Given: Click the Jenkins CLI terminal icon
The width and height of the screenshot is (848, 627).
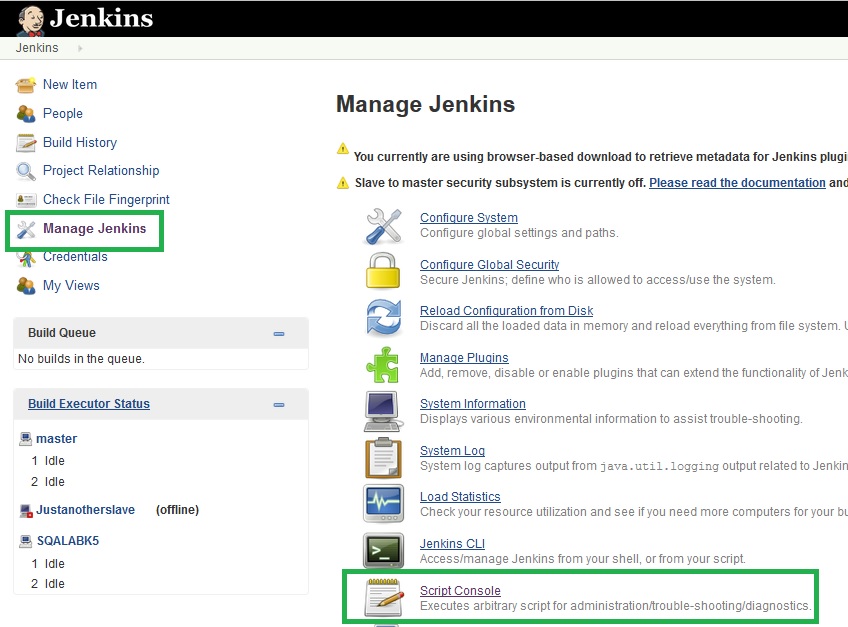Looking at the screenshot, I should pyautogui.click(x=383, y=550).
